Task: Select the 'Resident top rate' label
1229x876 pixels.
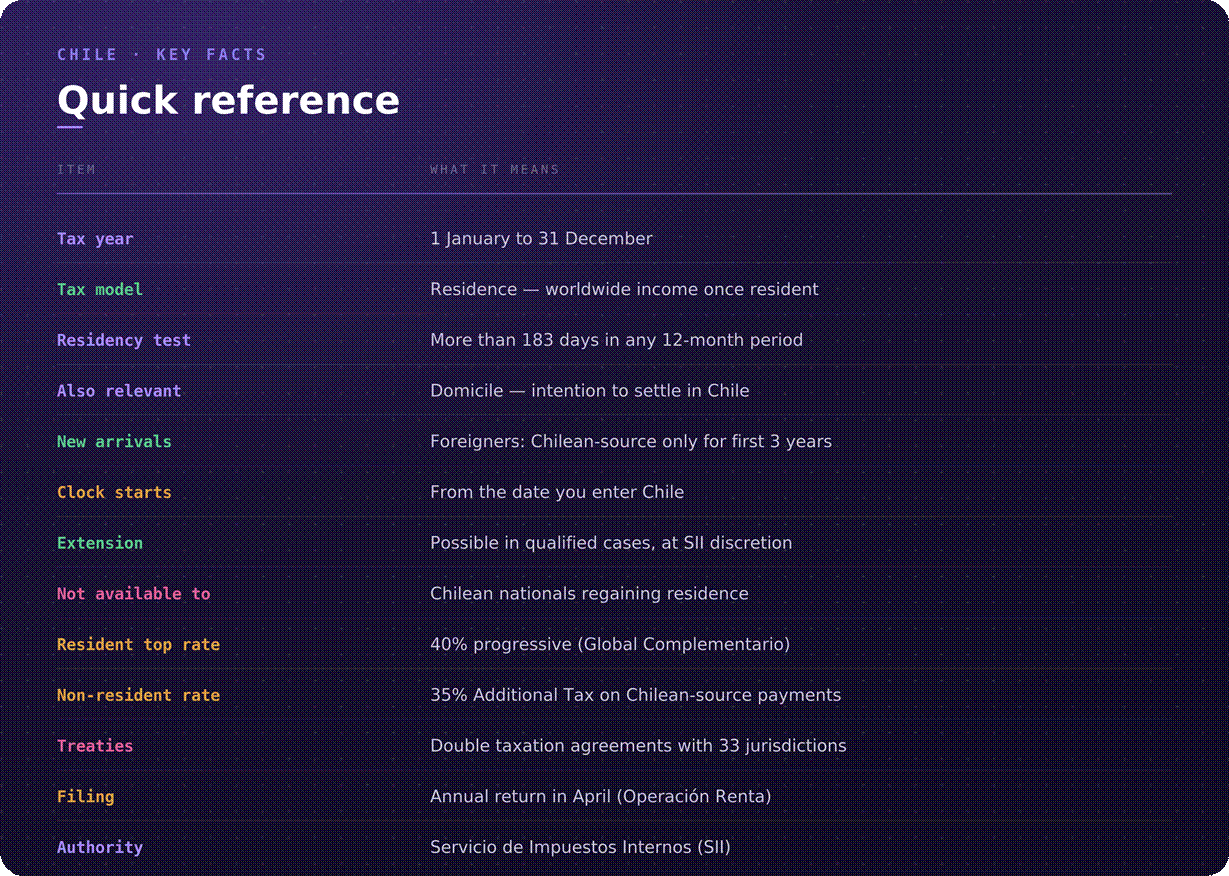Action: point(138,645)
